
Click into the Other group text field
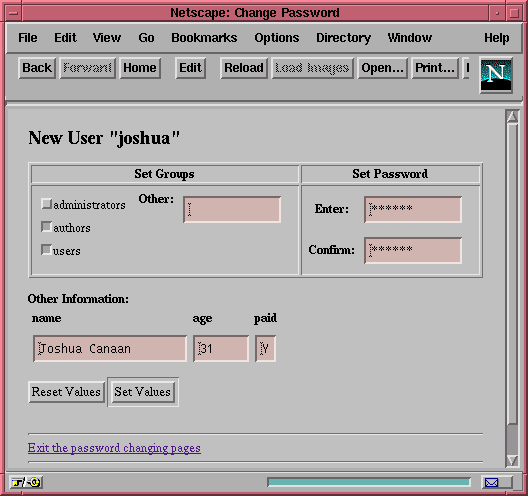click(x=232, y=209)
